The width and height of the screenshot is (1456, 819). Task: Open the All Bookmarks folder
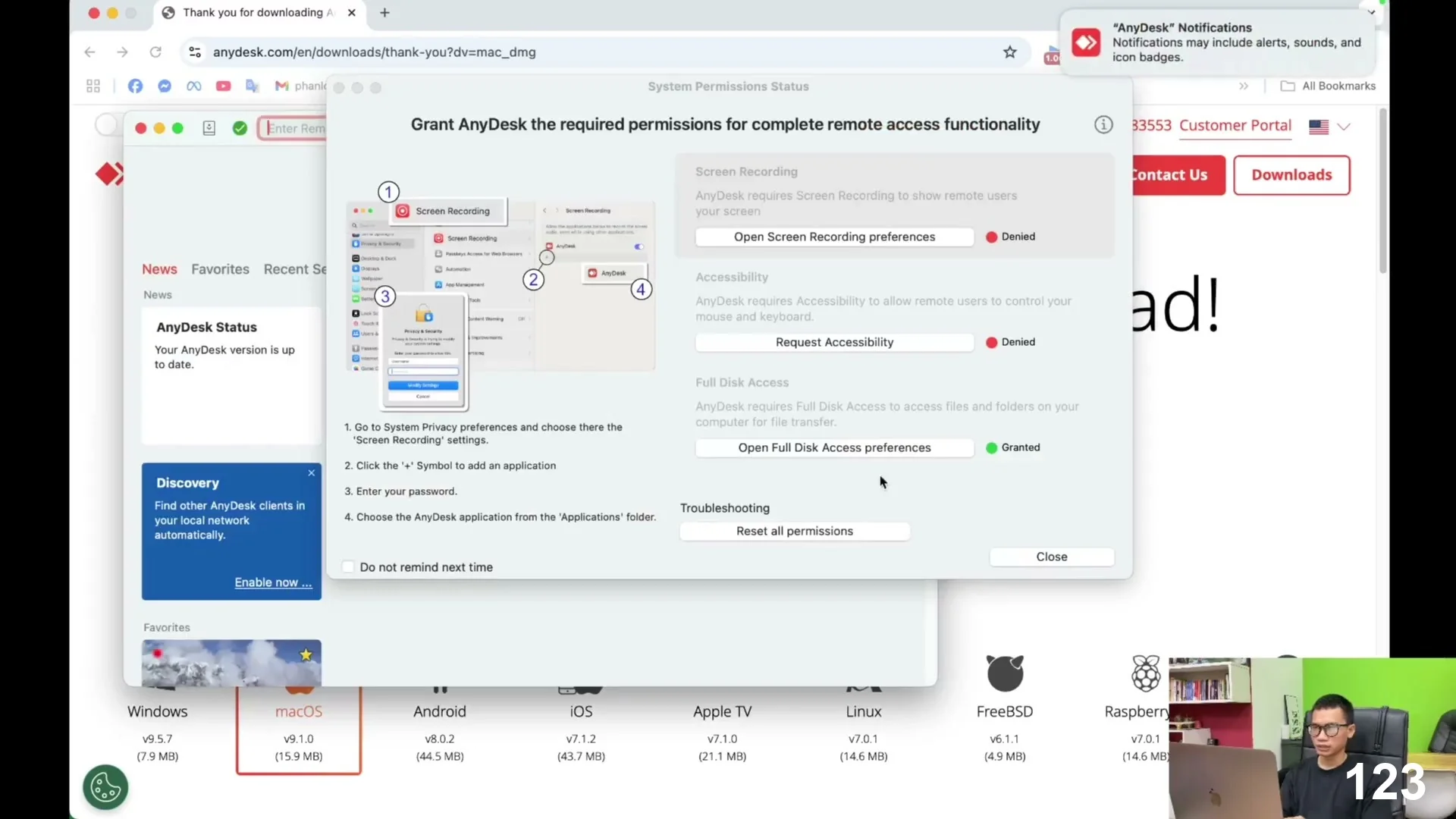(x=1328, y=86)
